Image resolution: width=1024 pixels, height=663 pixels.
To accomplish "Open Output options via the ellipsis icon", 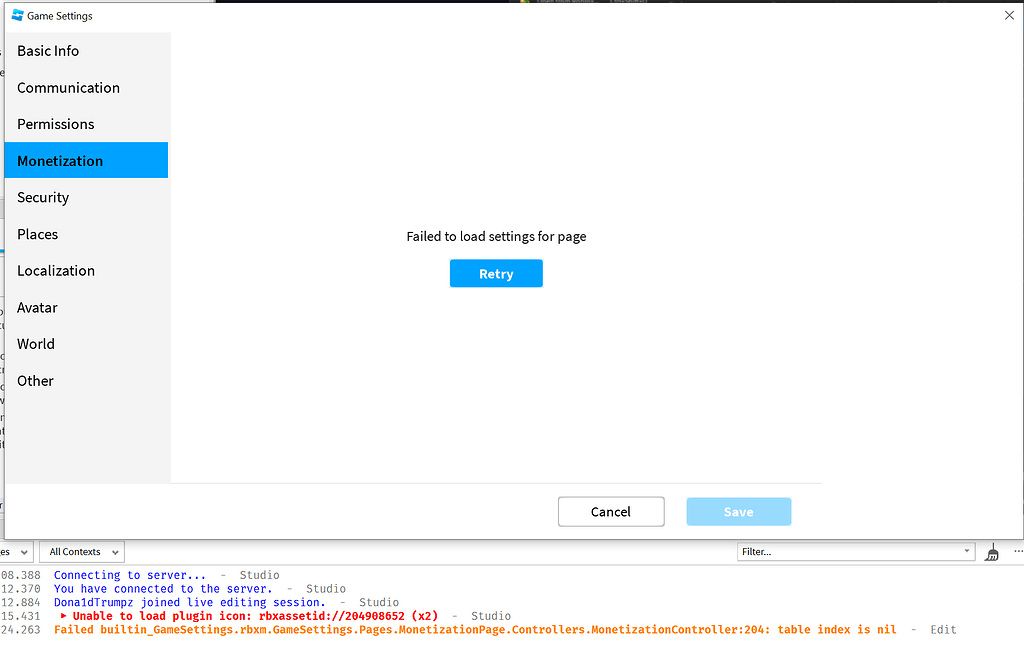I will pos(1017,550).
